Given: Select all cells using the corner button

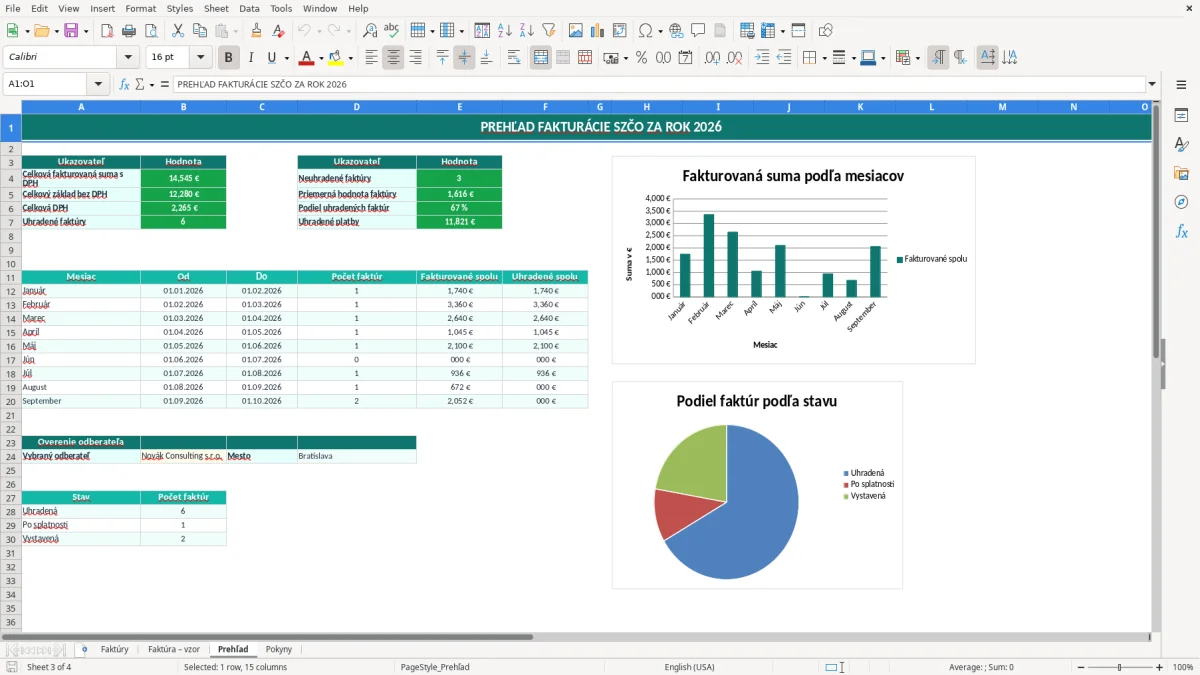Looking at the screenshot, I should coord(11,107).
